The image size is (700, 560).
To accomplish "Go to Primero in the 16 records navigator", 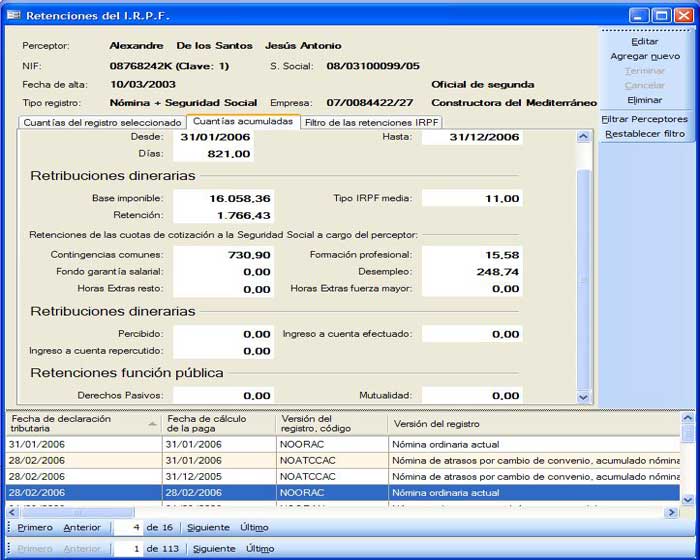I will click(34, 527).
